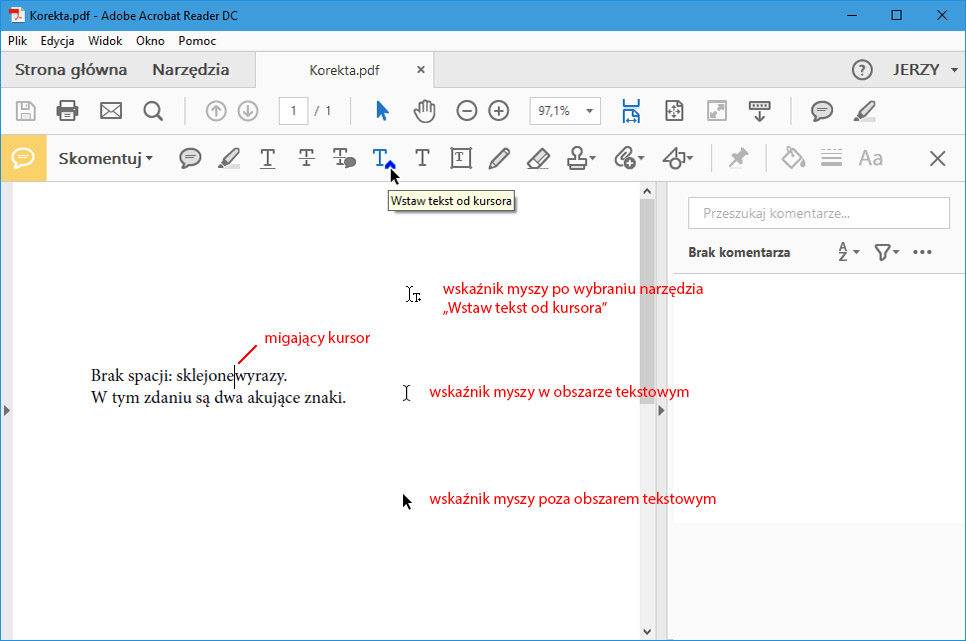Viewport: 966px width, 641px height.
Task: Open the filter comments dropdown
Action: [886, 253]
